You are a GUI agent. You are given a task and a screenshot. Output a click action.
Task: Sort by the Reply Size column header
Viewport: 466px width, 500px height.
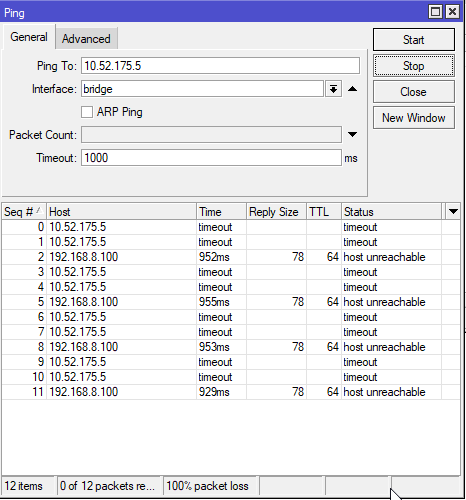click(x=276, y=212)
